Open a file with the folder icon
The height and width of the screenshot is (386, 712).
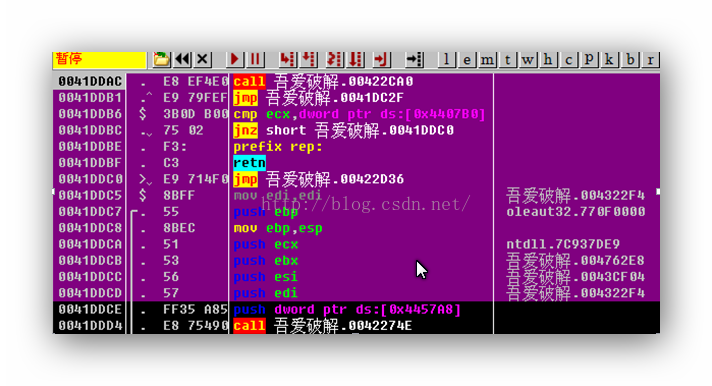pyautogui.click(x=161, y=59)
